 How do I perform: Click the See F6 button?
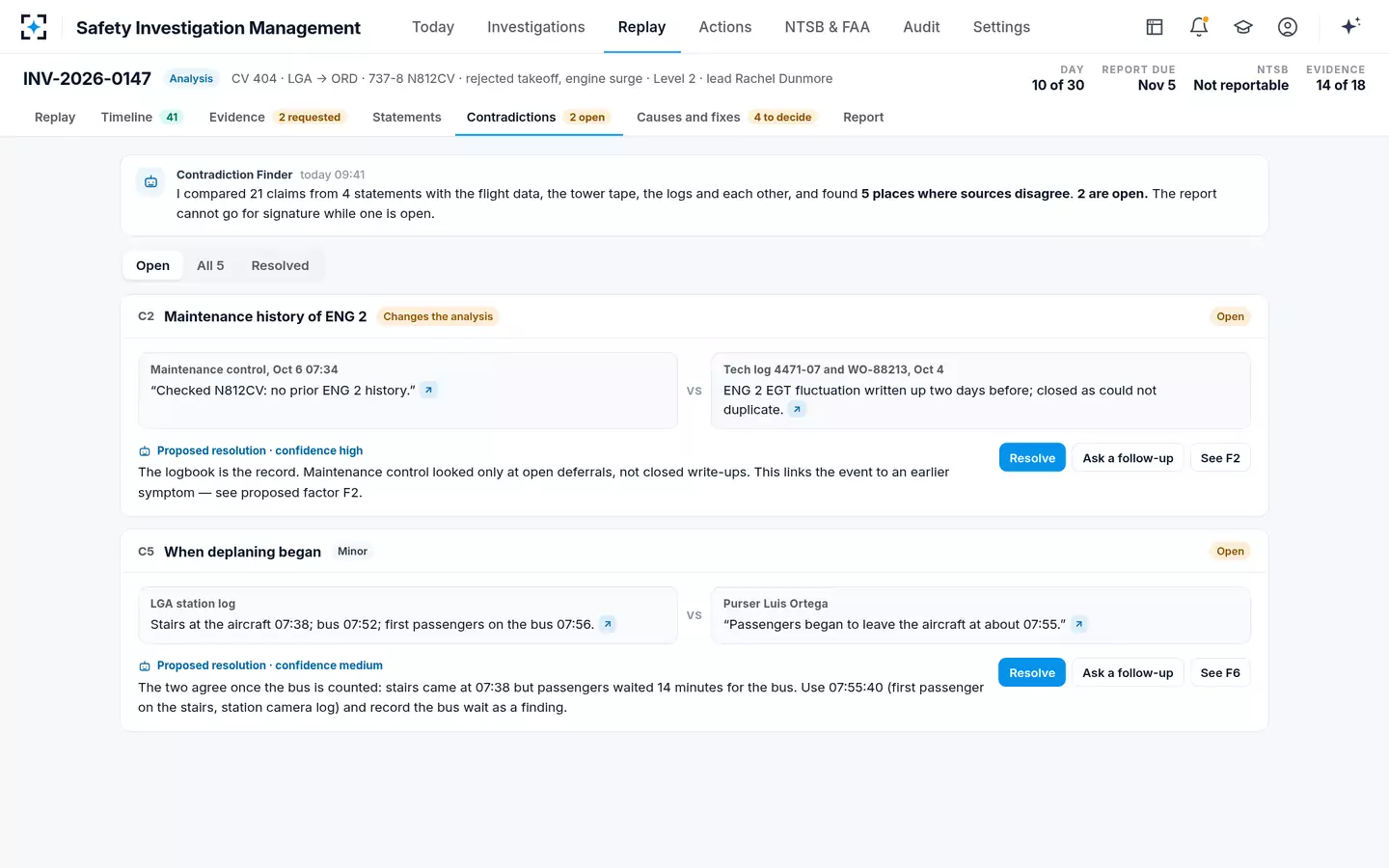tap(1220, 673)
